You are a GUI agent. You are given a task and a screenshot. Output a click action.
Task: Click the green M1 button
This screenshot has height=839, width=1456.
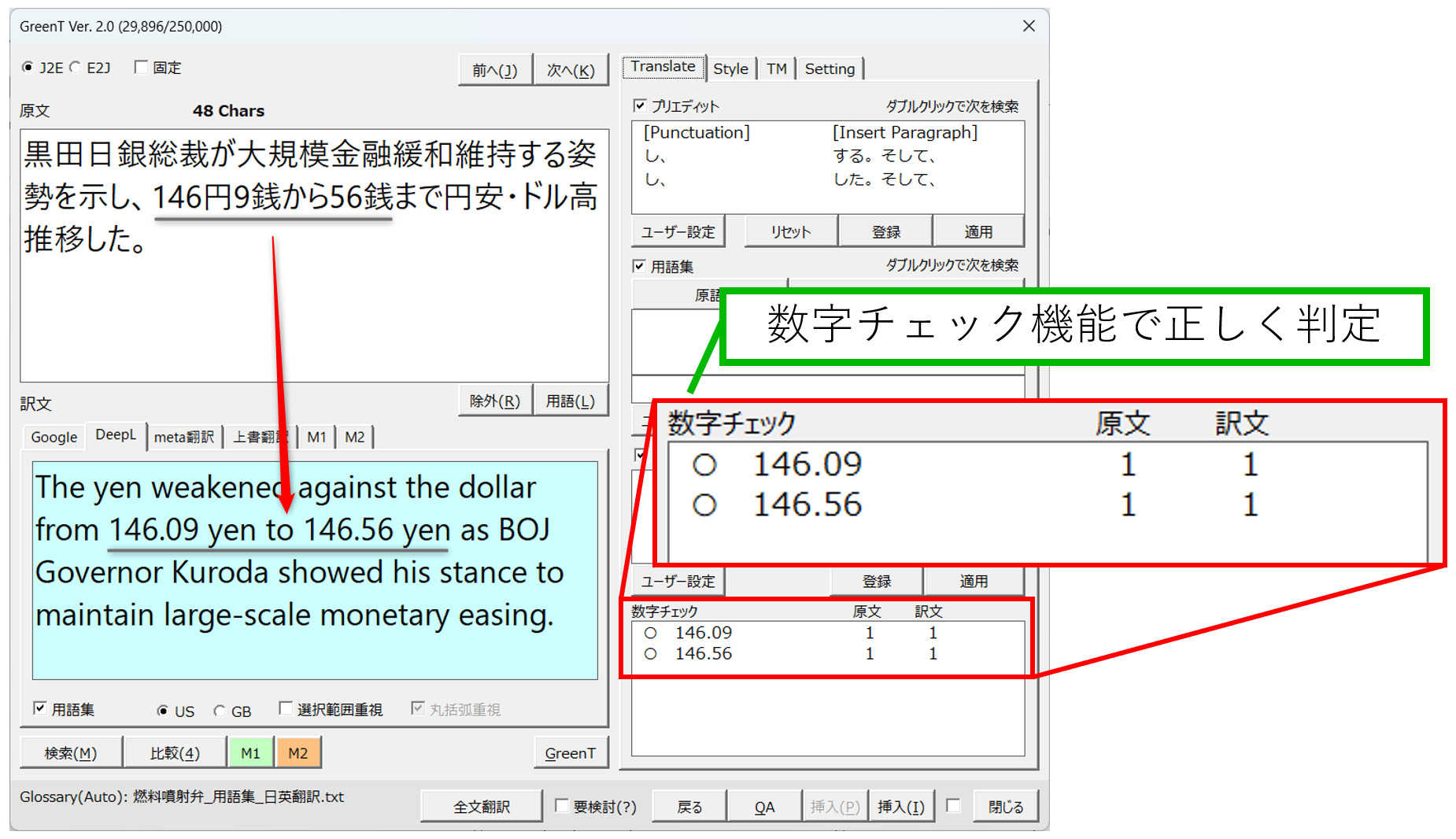click(250, 753)
